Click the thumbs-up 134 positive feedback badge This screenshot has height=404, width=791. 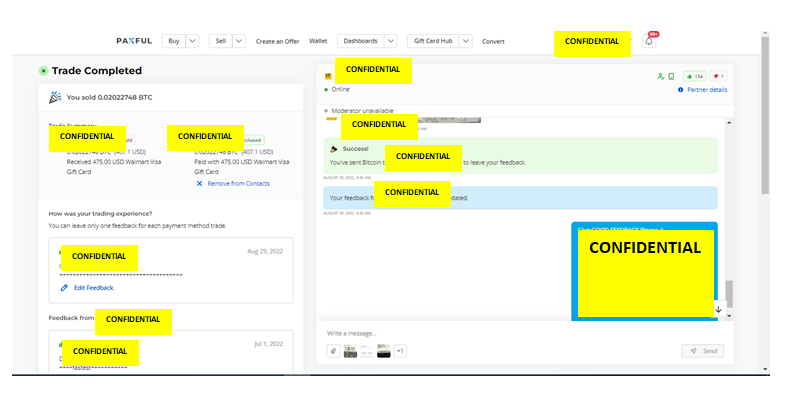pos(695,76)
